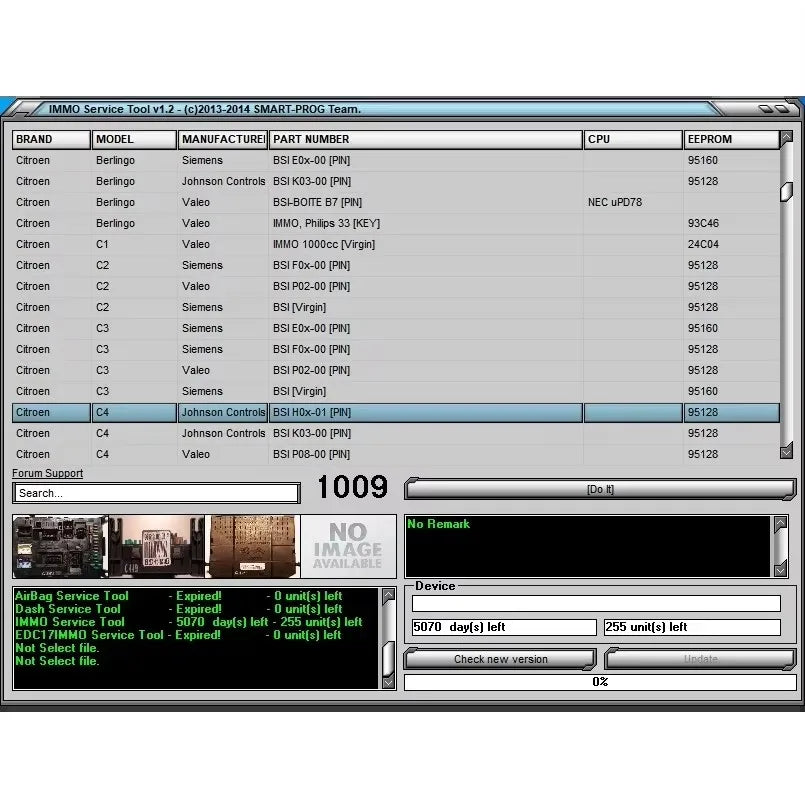Click the second circuit board thumbnail

point(155,546)
